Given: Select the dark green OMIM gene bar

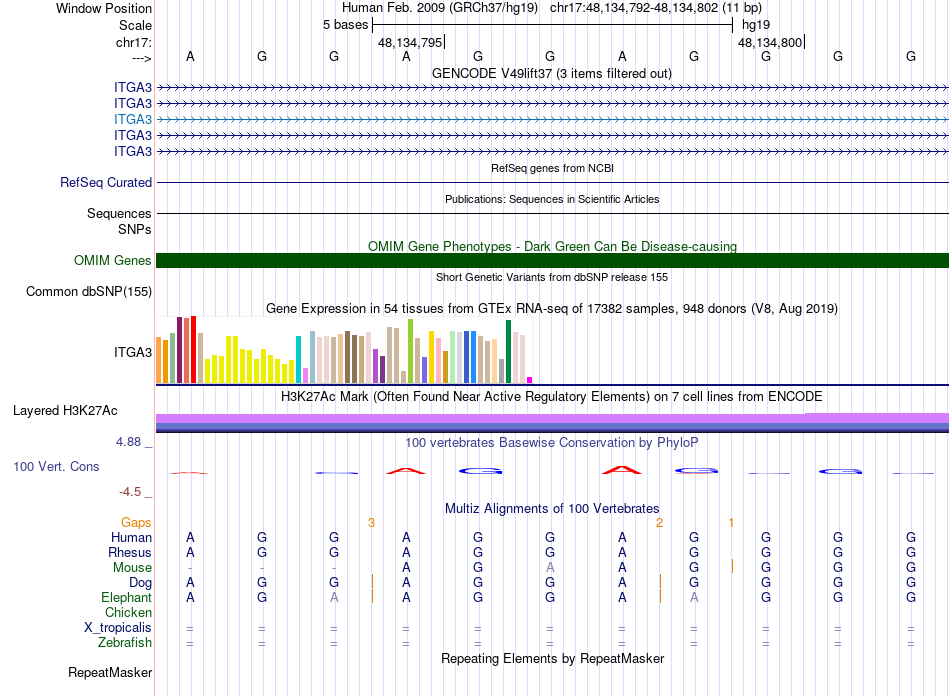Looking at the screenshot, I should click(552, 260).
